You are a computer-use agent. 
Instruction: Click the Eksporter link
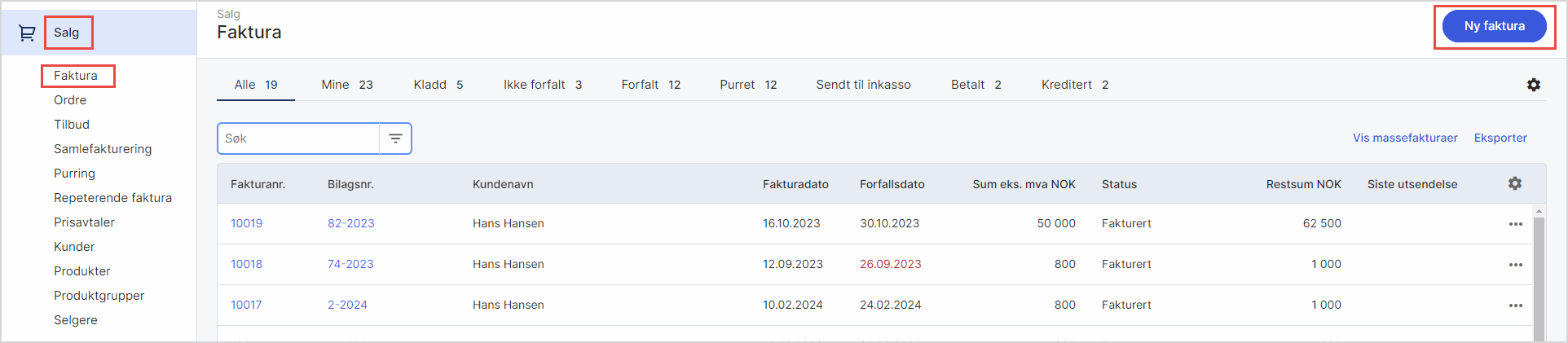1500,138
